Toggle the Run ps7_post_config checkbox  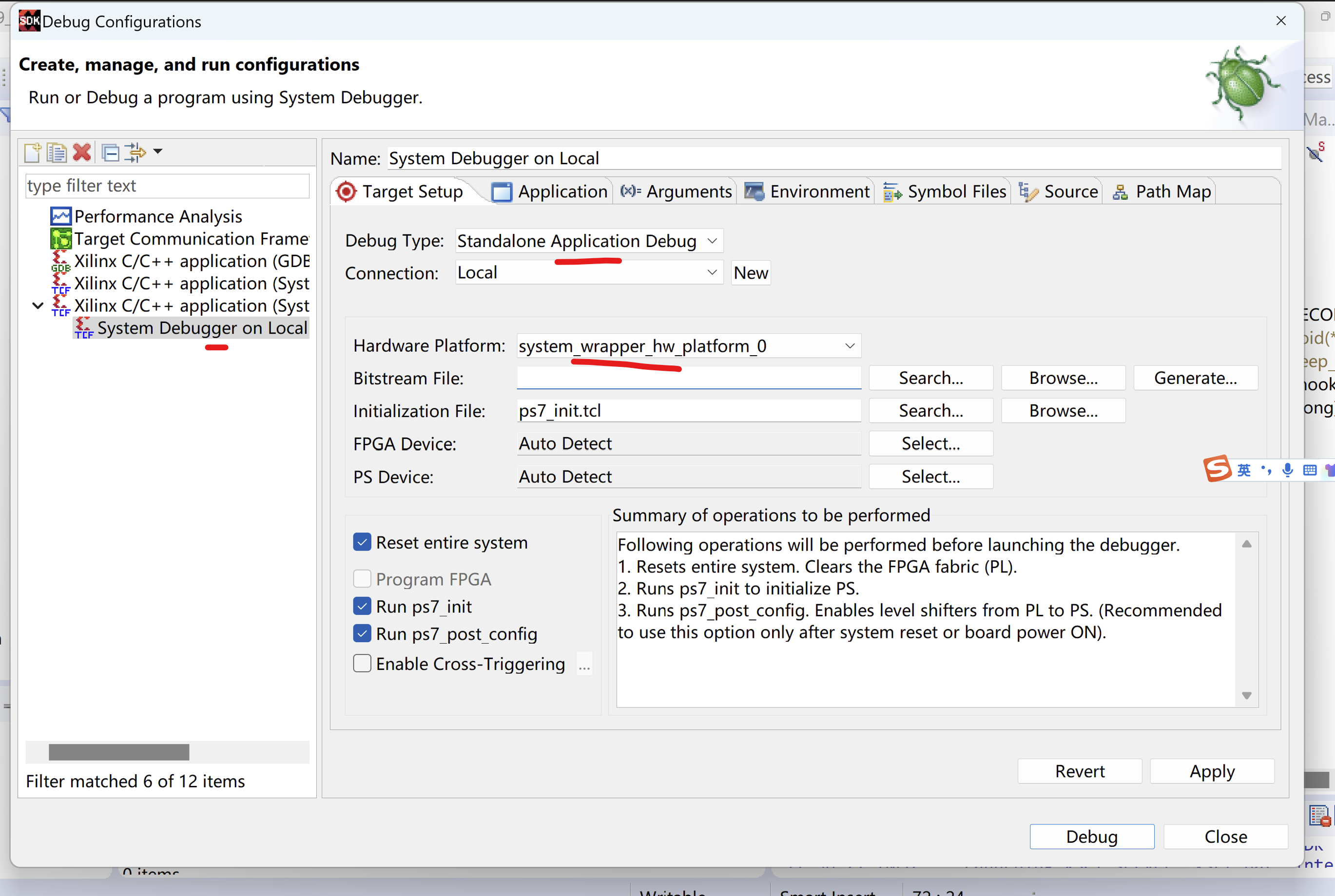coord(362,634)
